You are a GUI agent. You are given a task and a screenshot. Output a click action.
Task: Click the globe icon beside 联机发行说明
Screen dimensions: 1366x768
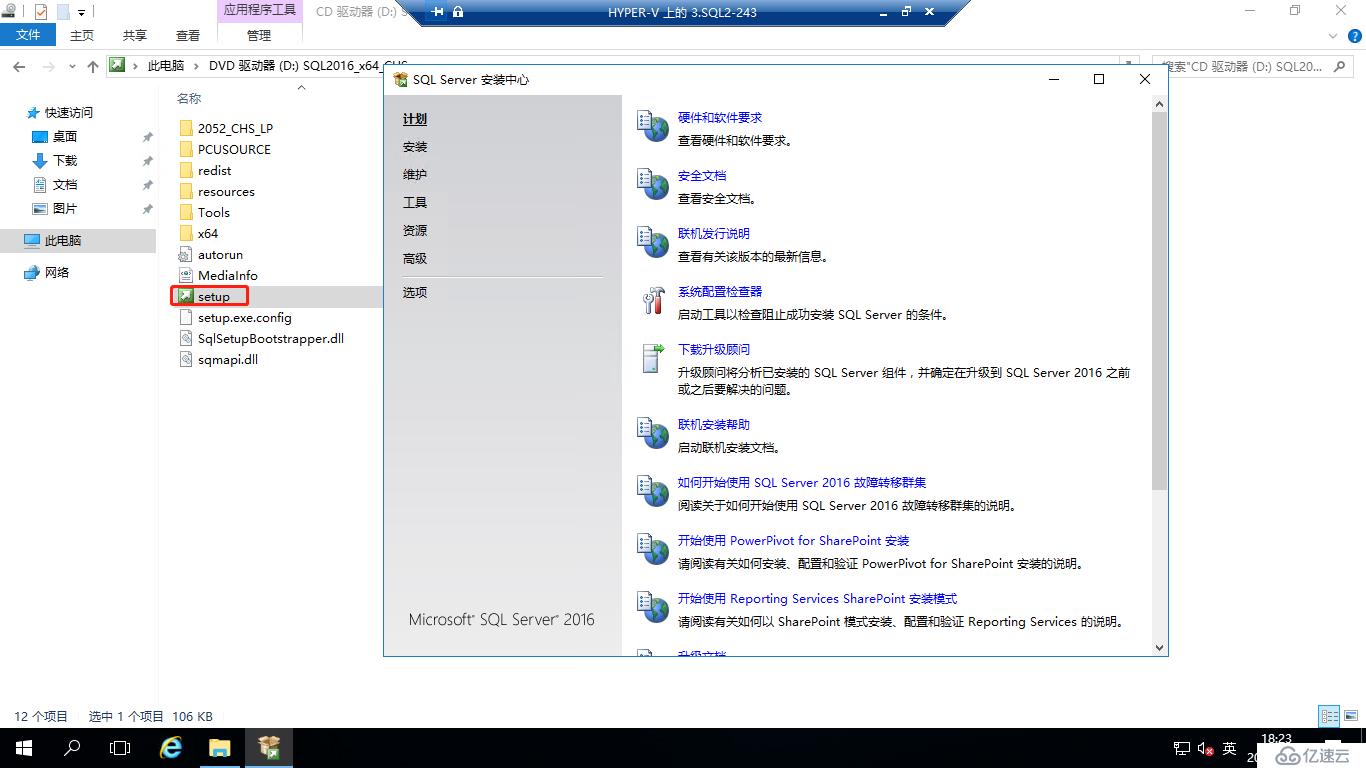click(x=653, y=243)
